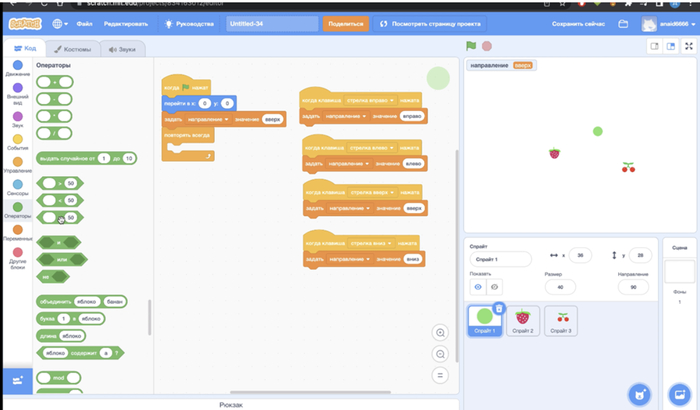Open the add sprite cat button
This screenshot has width=700, height=410.
pyautogui.click(x=636, y=392)
